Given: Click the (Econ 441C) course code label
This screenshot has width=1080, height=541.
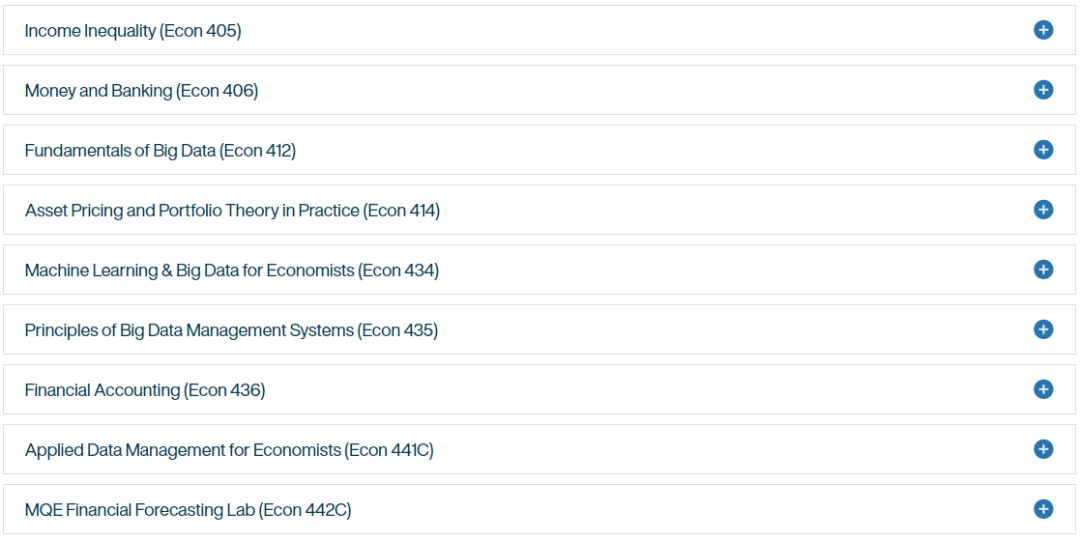Looking at the screenshot, I should pos(389,451).
